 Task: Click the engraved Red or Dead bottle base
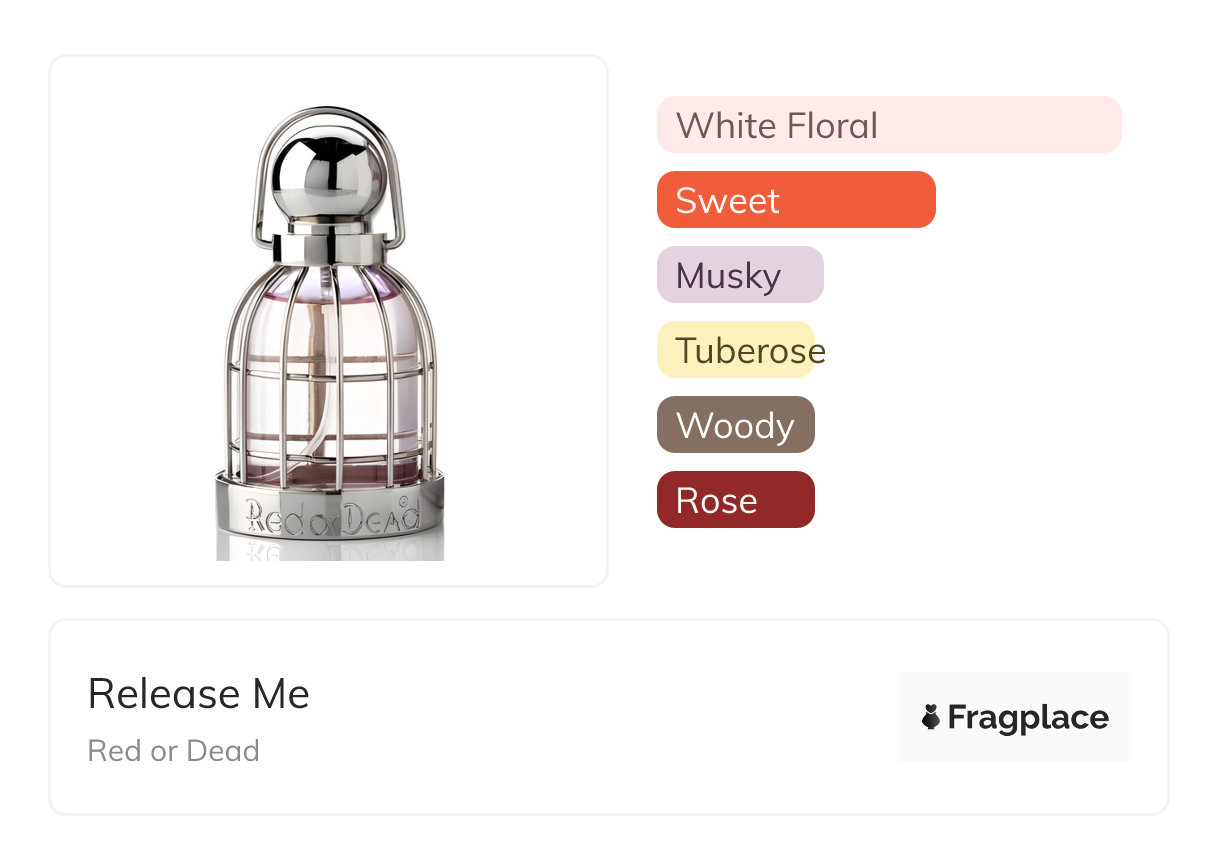pyautogui.click(x=330, y=512)
